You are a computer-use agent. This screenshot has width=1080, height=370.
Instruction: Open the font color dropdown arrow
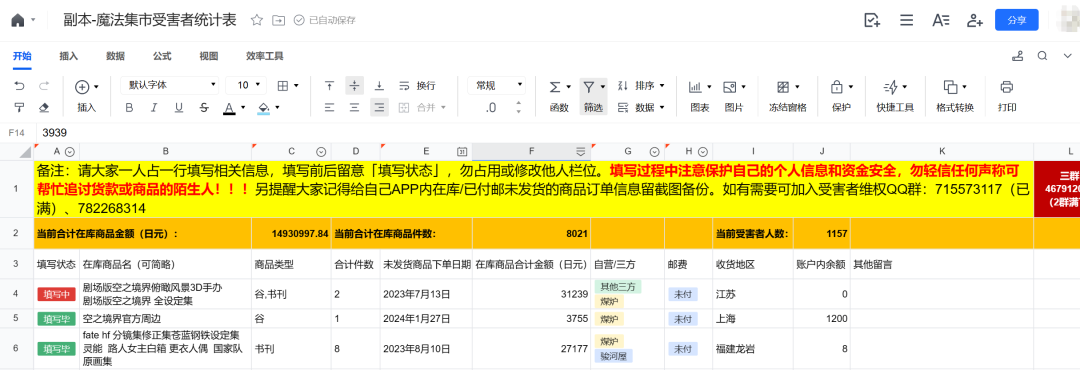click(x=243, y=107)
